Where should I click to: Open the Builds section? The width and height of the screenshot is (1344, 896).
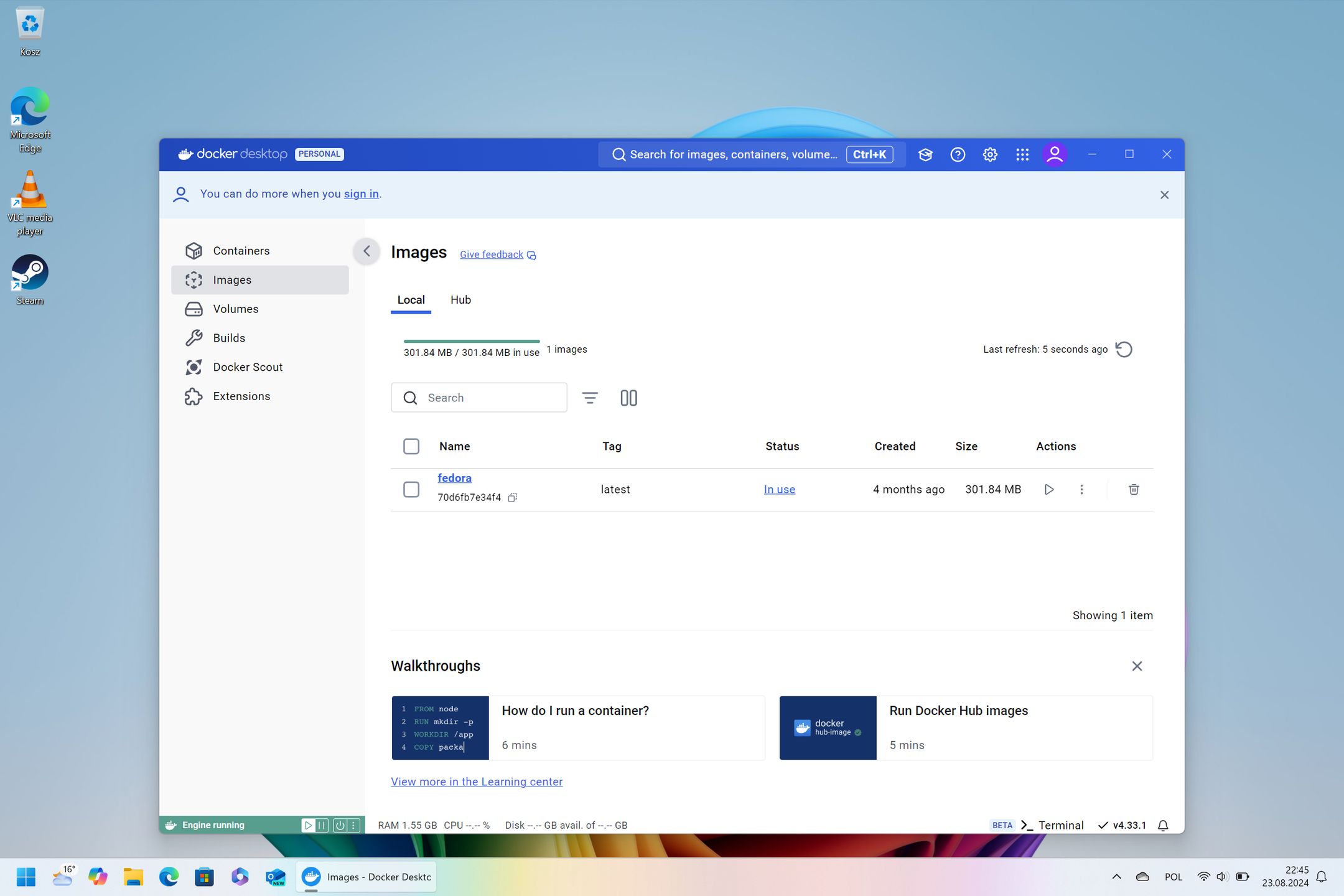pyautogui.click(x=229, y=337)
